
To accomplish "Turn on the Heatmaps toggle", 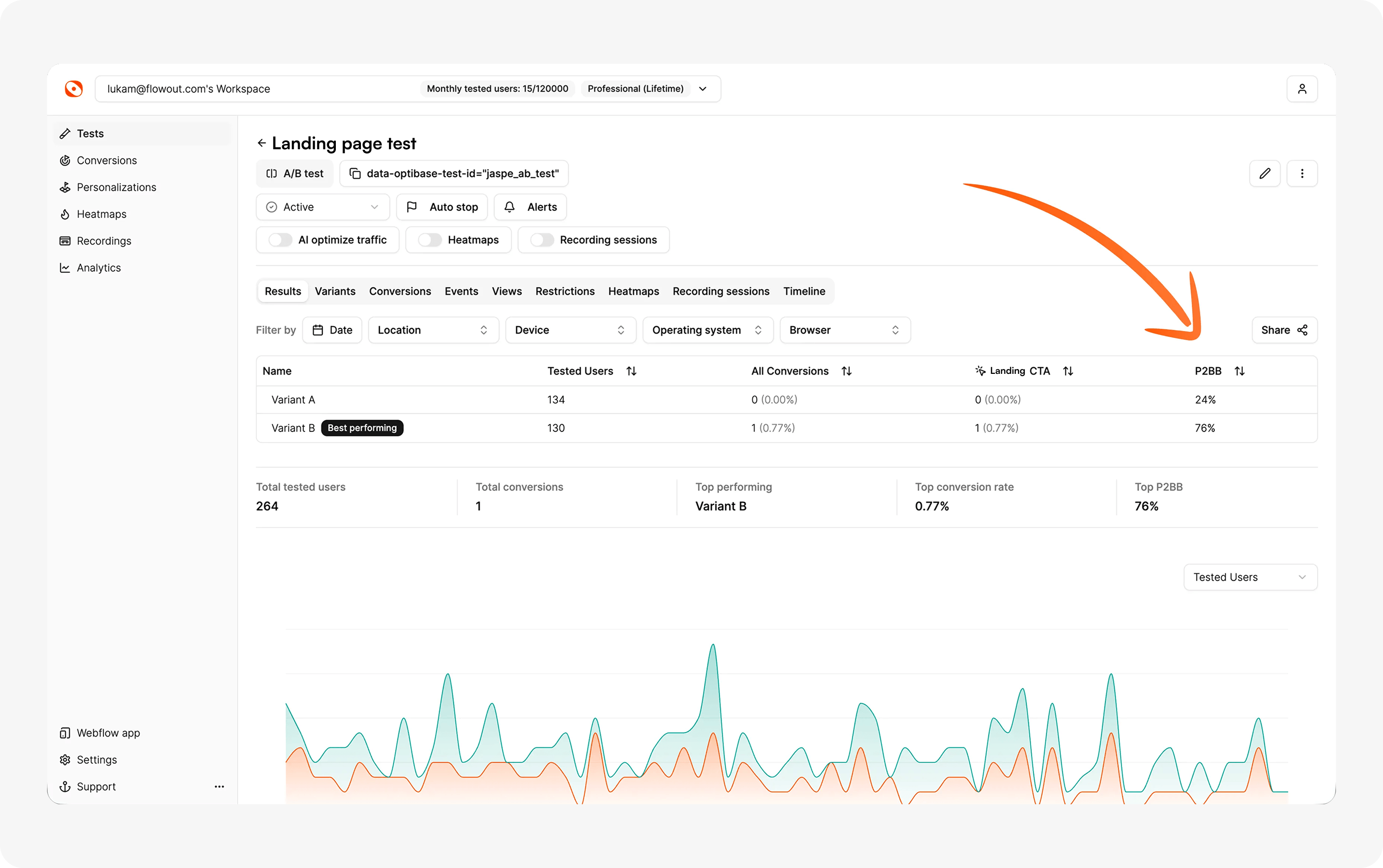I will pyautogui.click(x=430, y=240).
